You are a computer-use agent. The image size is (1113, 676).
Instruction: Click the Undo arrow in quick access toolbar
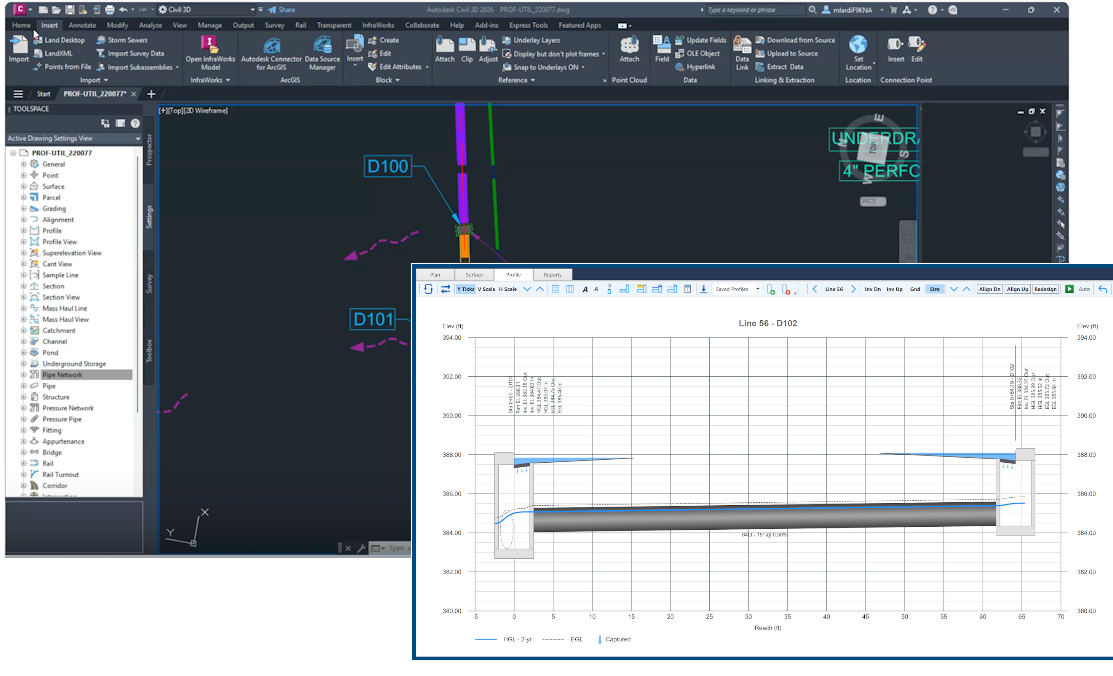pos(124,10)
